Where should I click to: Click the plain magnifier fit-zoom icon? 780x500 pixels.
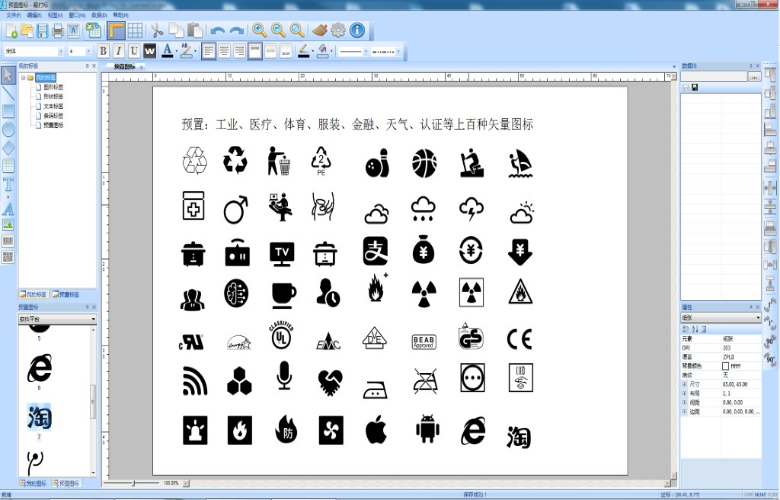pyautogui.click(x=297, y=30)
